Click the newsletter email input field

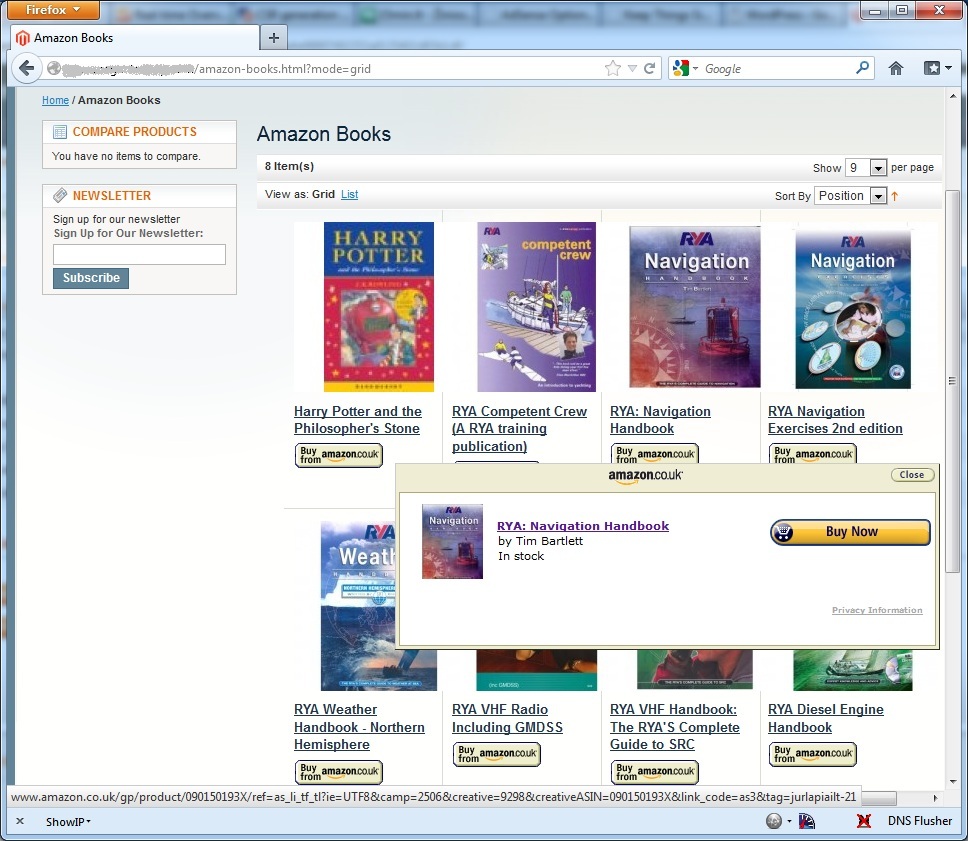(140, 254)
